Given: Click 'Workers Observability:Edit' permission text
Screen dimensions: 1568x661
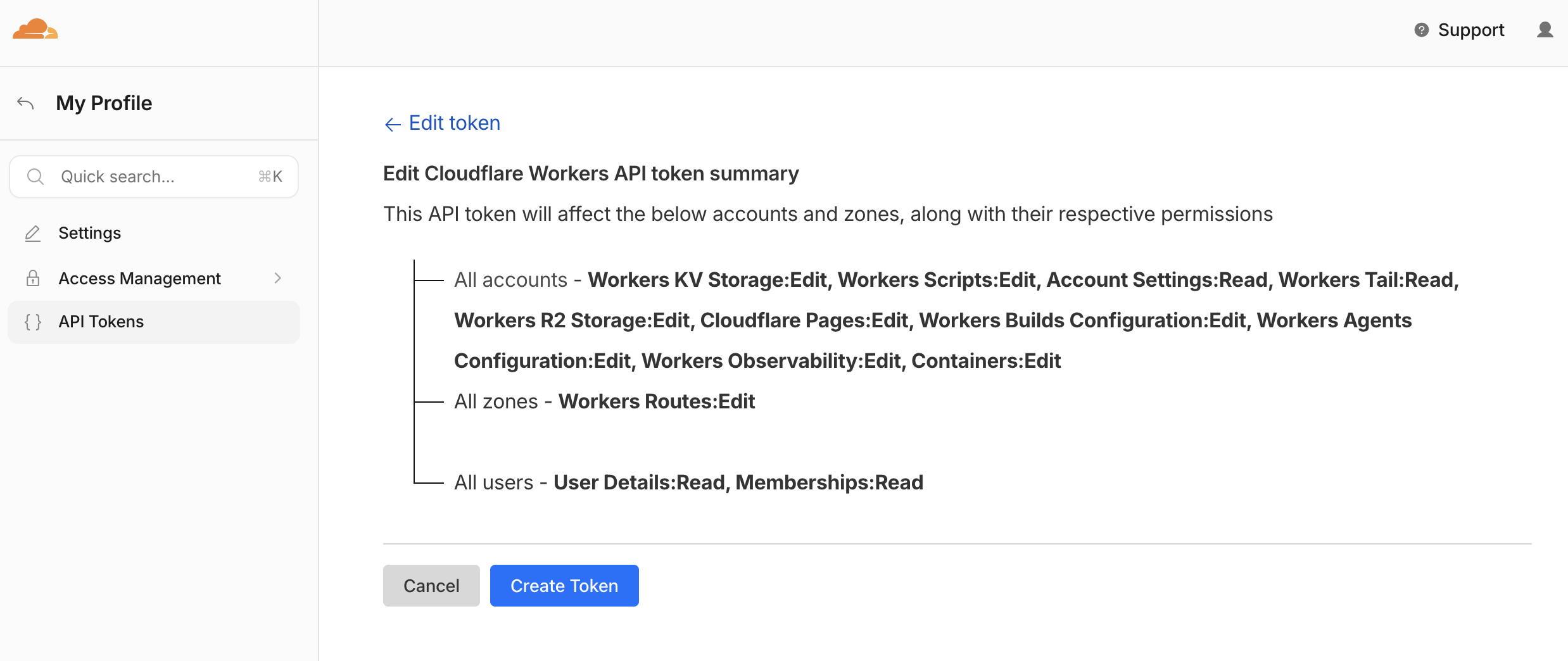Looking at the screenshot, I should click(771, 361).
